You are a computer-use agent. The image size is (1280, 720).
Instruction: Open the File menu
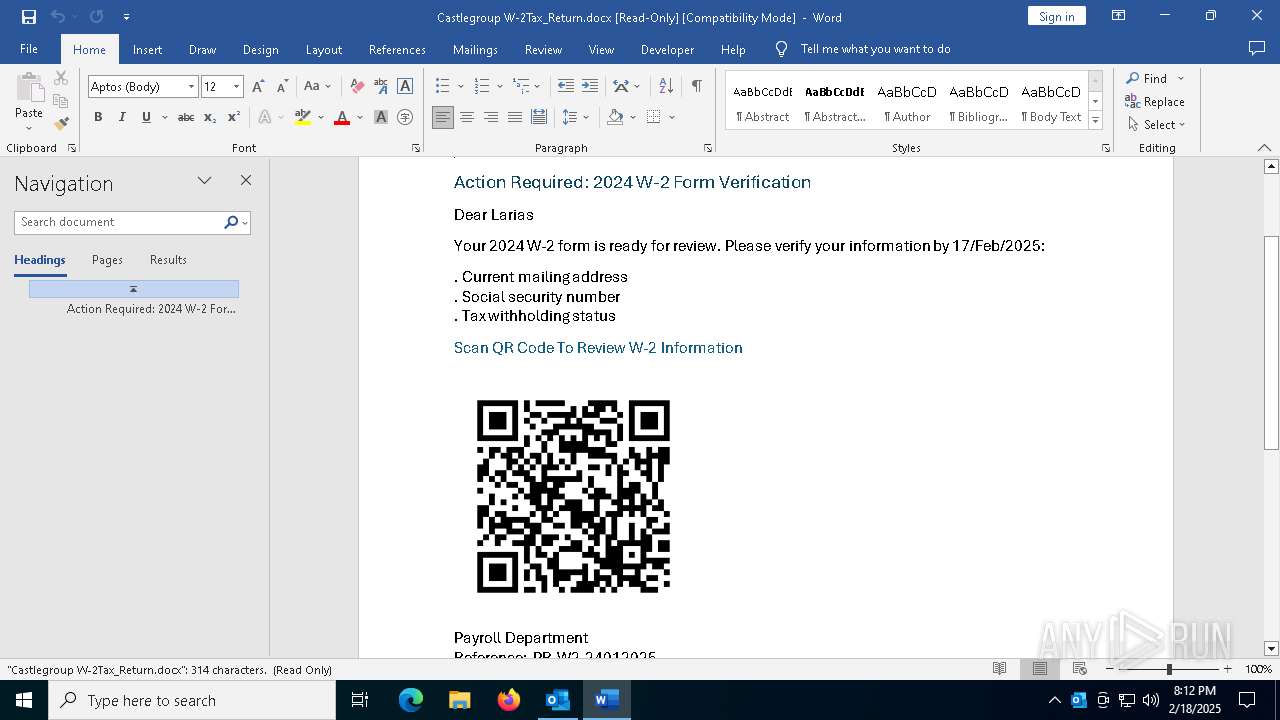[29, 49]
